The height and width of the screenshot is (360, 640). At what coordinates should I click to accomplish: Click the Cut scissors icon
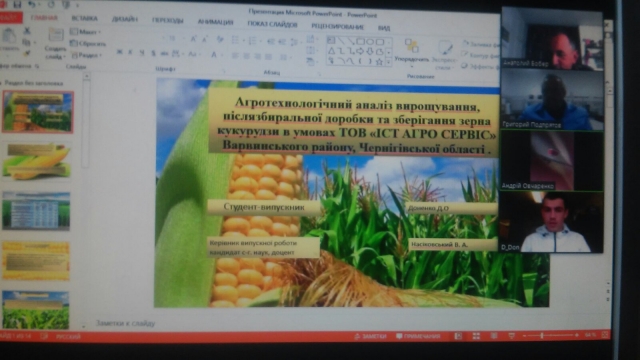coord(27,31)
